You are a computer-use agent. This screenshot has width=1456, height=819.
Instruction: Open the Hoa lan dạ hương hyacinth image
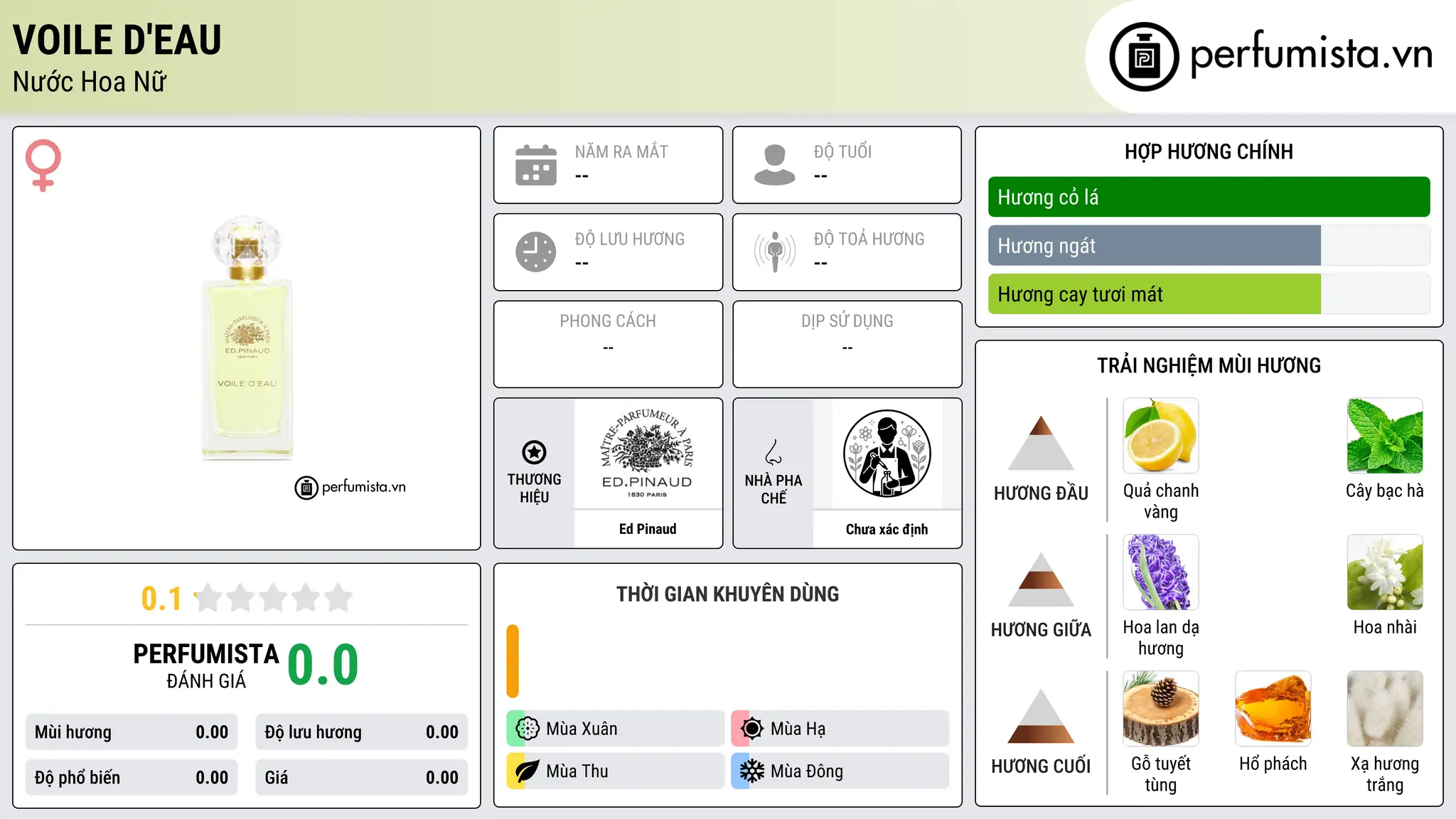1161,572
